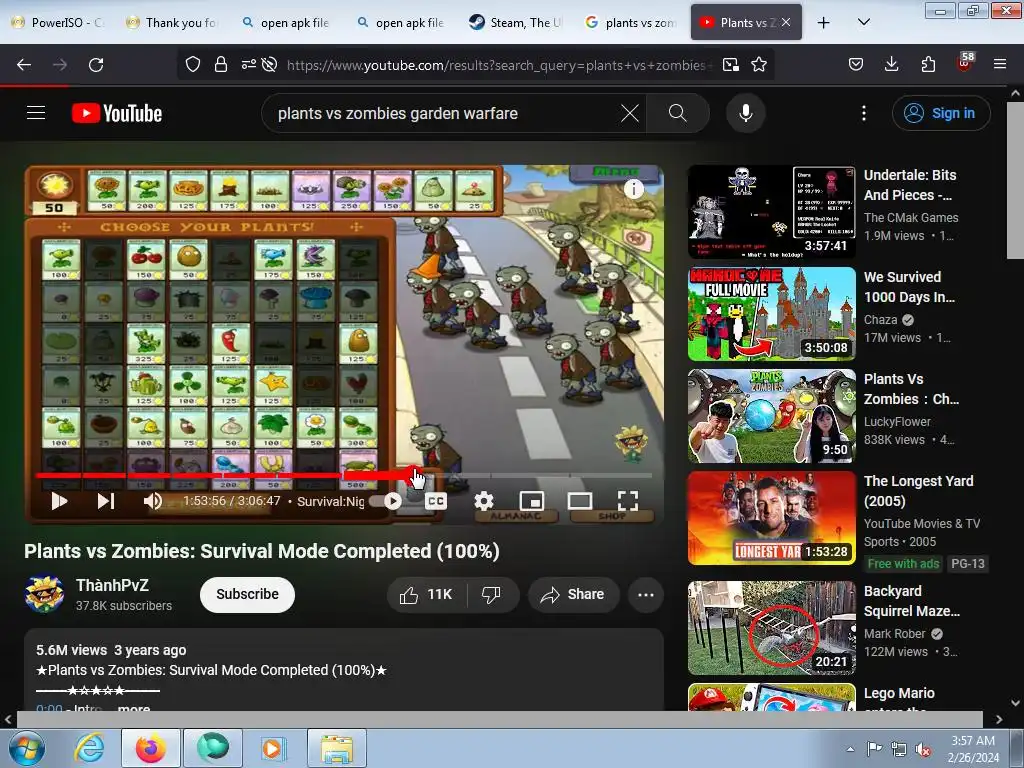The width and height of the screenshot is (1024, 768).
Task: Bookmark this page with the star
Action: (x=758, y=64)
